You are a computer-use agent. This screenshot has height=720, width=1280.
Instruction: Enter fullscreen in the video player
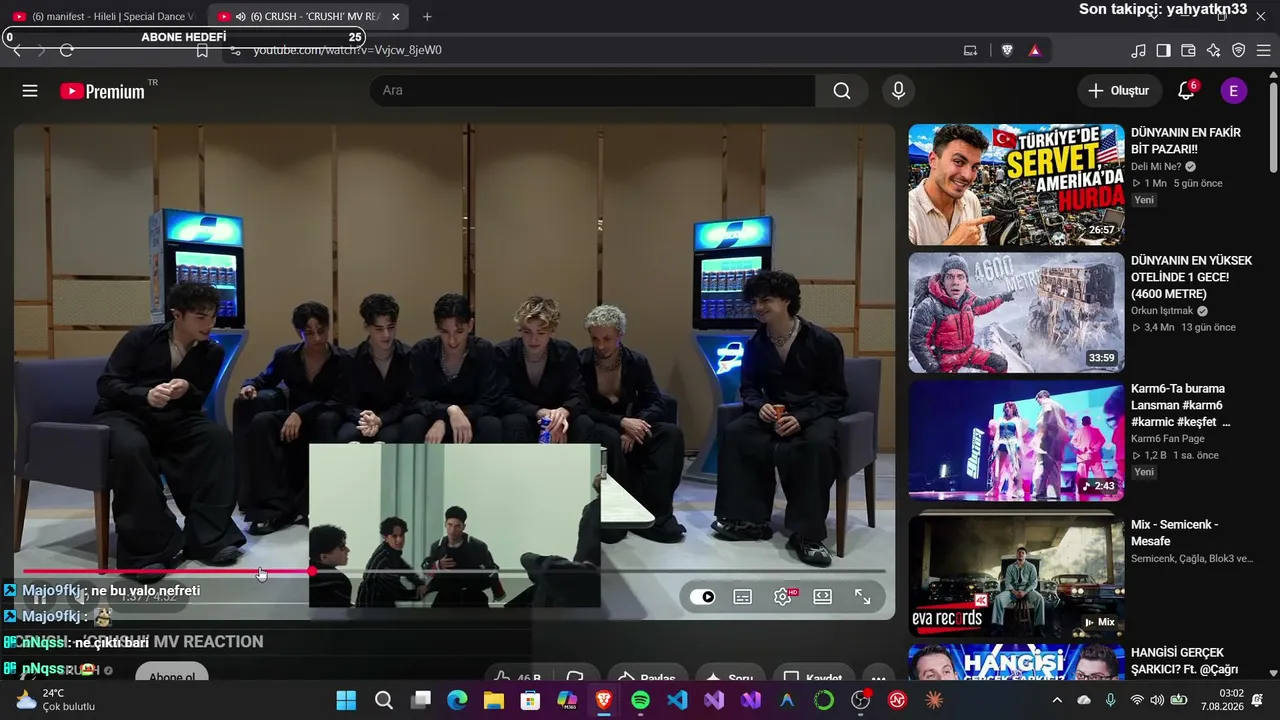click(x=862, y=597)
